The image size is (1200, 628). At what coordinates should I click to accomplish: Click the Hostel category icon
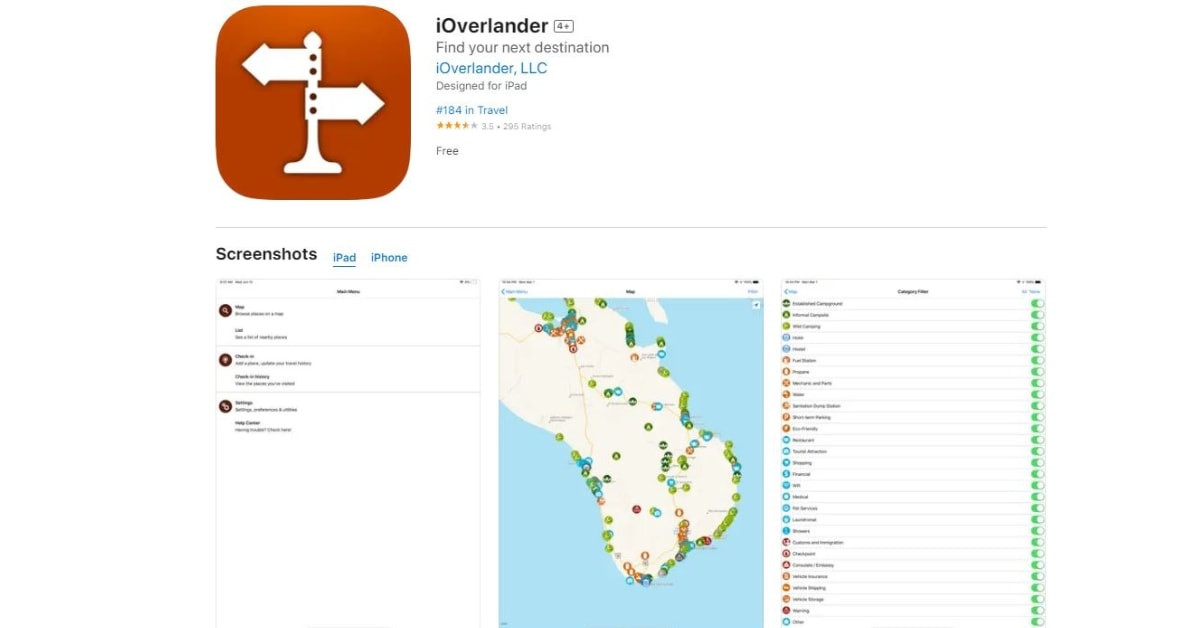(x=786, y=349)
